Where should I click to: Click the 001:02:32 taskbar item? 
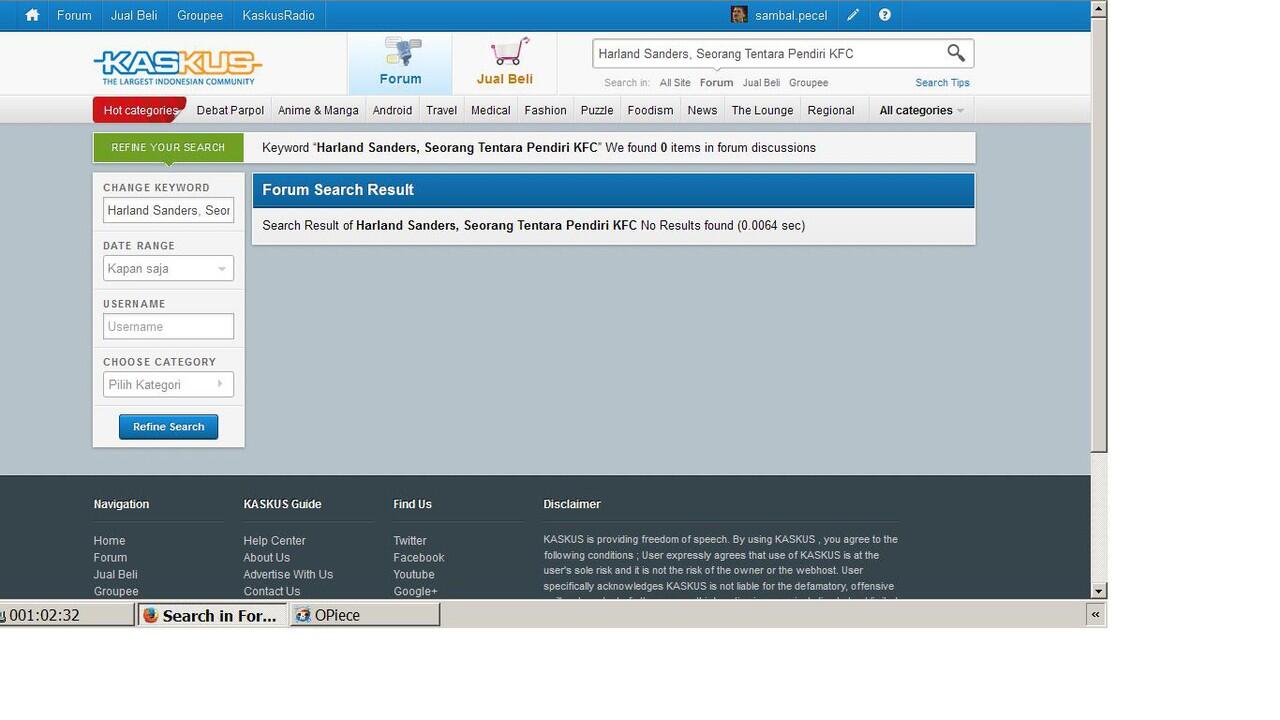pyautogui.click(x=66, y=615)
